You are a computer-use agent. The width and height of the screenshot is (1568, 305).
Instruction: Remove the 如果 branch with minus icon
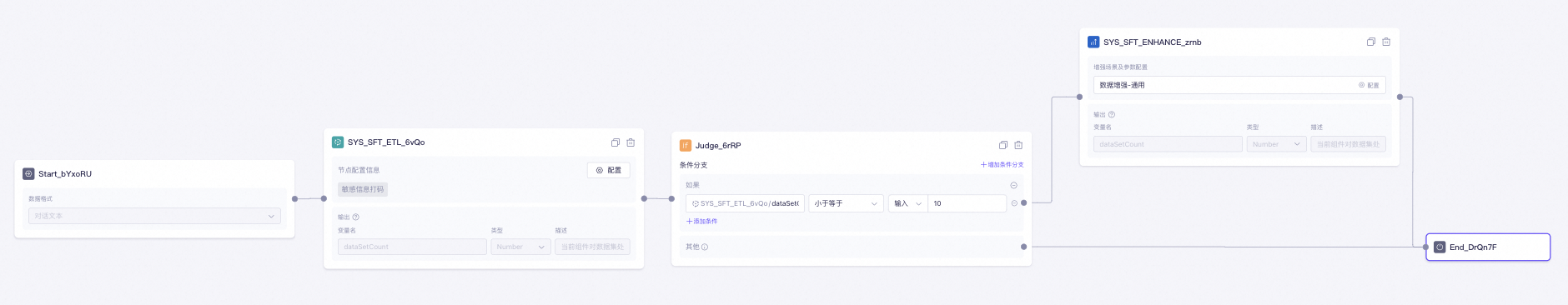click(1013, 185)
